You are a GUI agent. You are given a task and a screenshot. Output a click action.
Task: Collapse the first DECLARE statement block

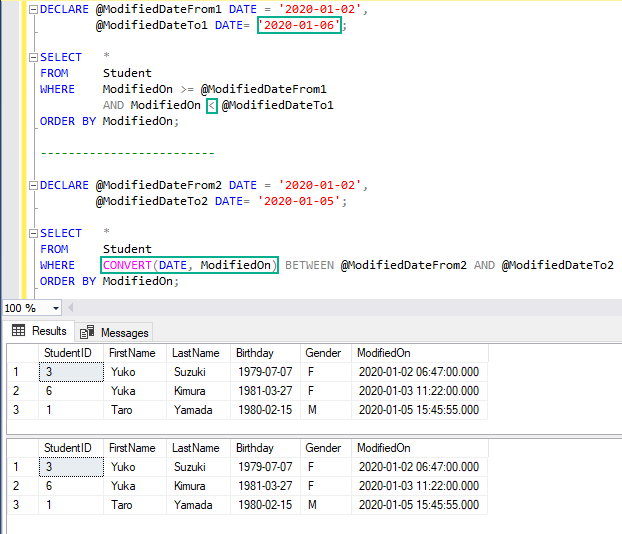coord(34,10)
